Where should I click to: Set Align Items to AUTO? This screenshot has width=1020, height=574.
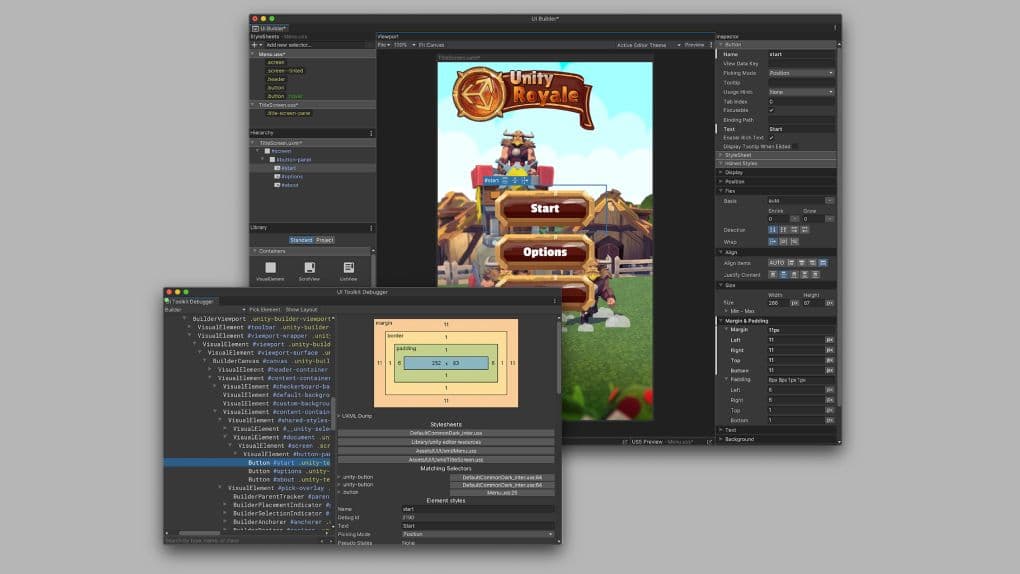click(777, 263)
